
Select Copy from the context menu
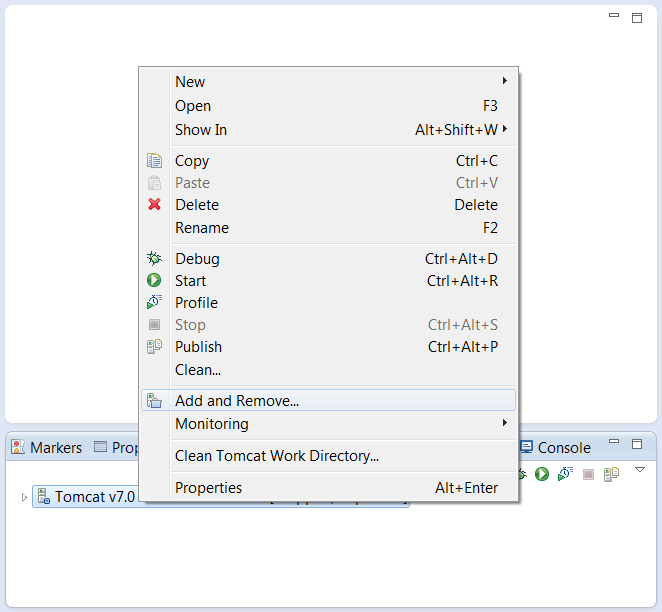[x=192, y=161]
